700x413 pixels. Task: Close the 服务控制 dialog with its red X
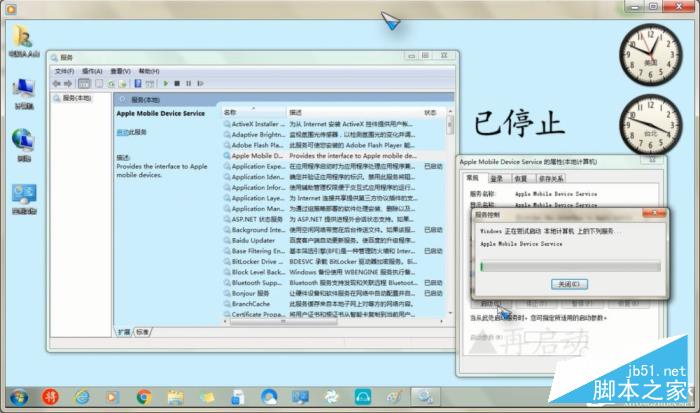(x=654, y=213)
